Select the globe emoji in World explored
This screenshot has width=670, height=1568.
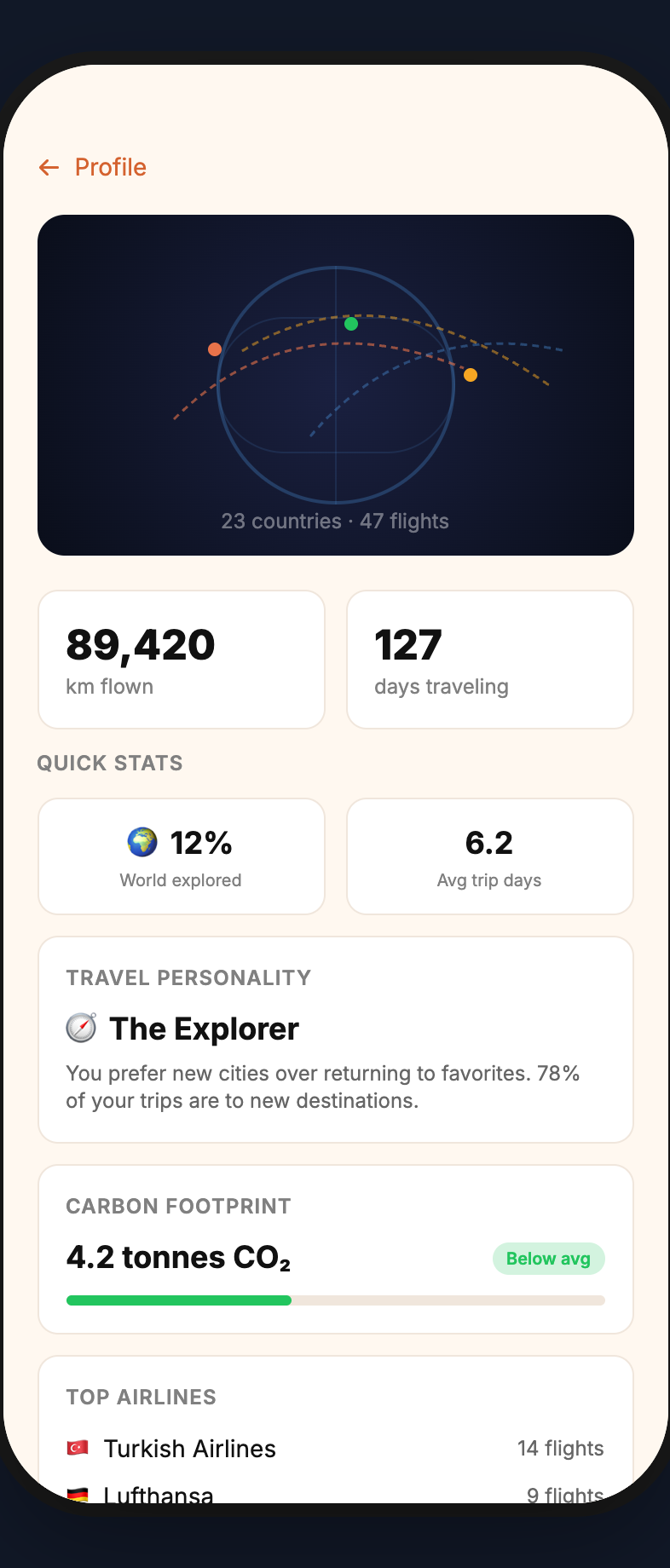141,842
